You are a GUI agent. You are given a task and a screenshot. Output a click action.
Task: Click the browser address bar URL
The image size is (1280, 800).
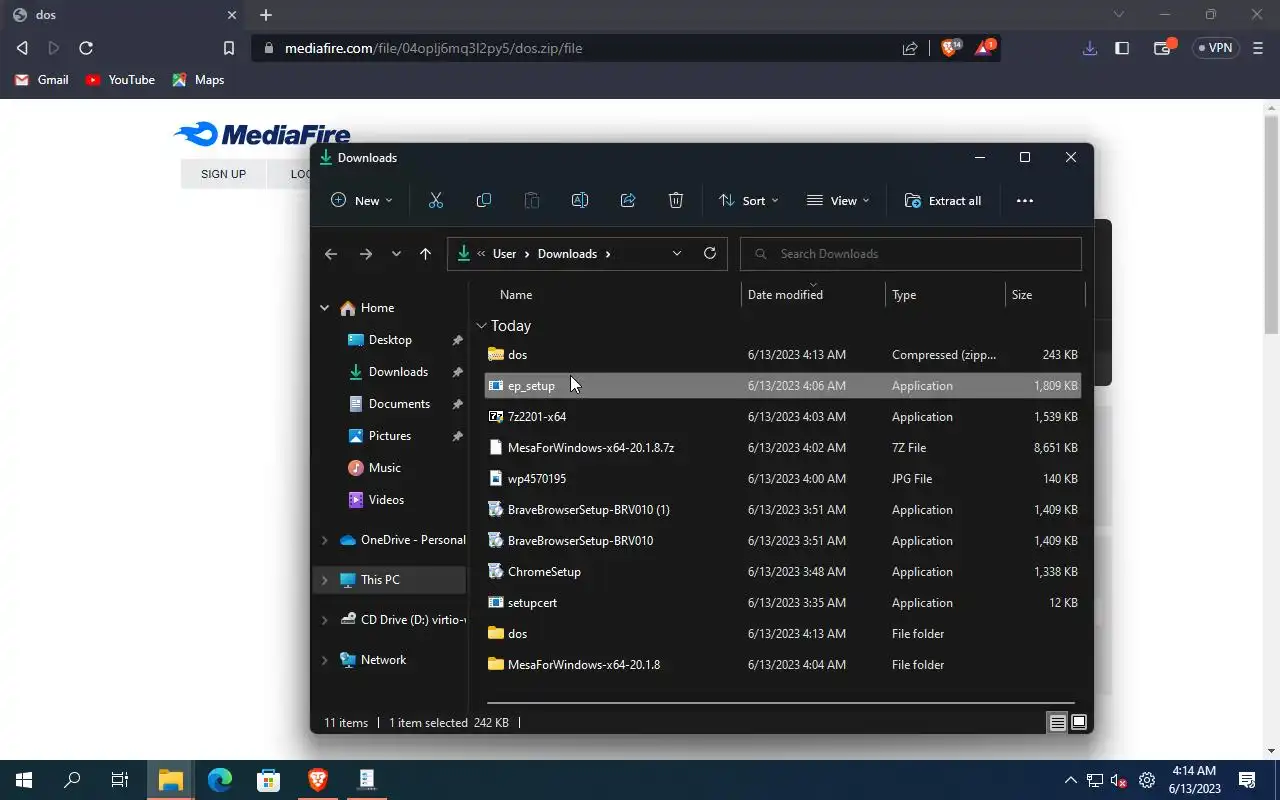pyautogui.click(x=433, y=48)
